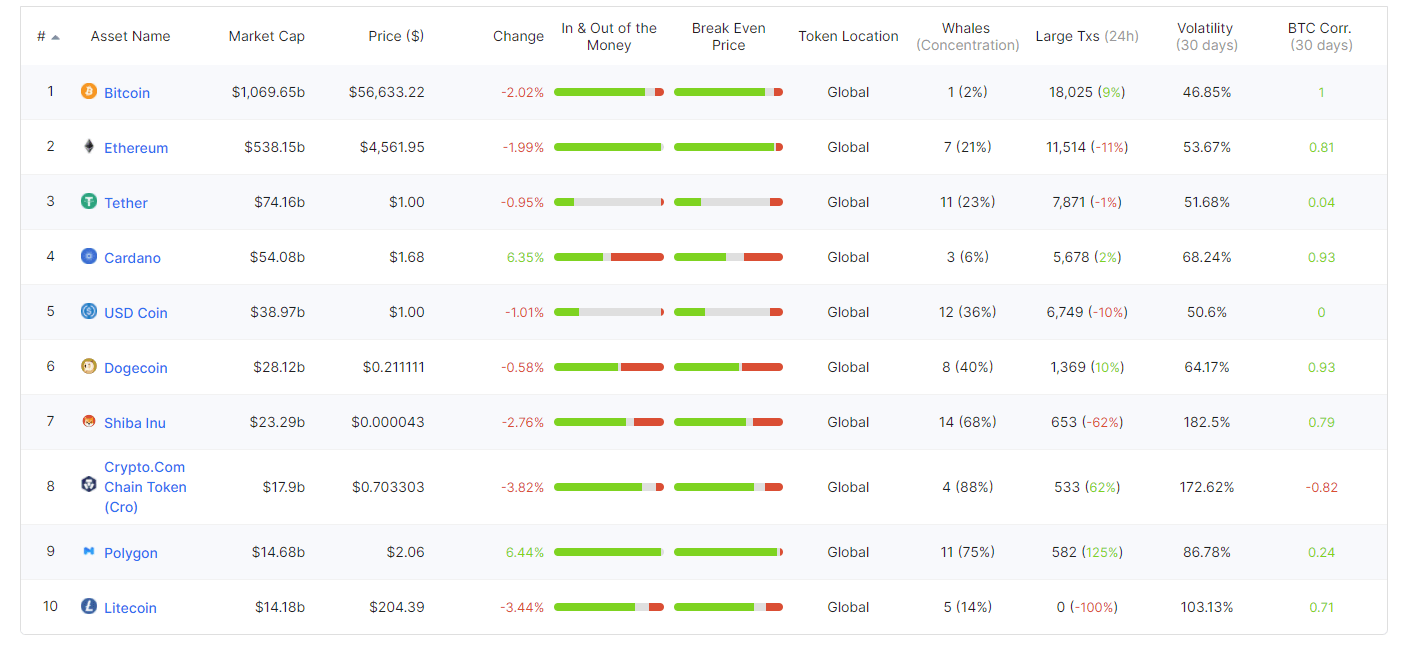Toggle sort arrow next to # column
Screen dimensions: 1407x648
(x=55, y=37)
